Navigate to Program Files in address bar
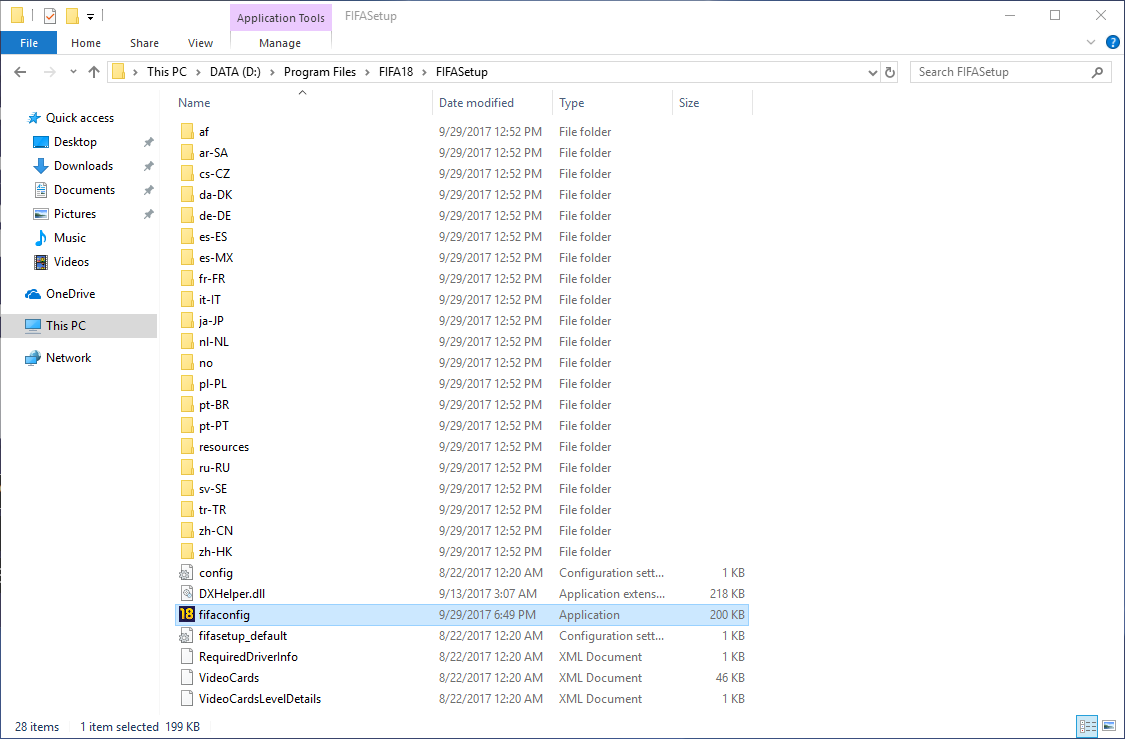1125x739 pixels. click(x=319, y=72)
